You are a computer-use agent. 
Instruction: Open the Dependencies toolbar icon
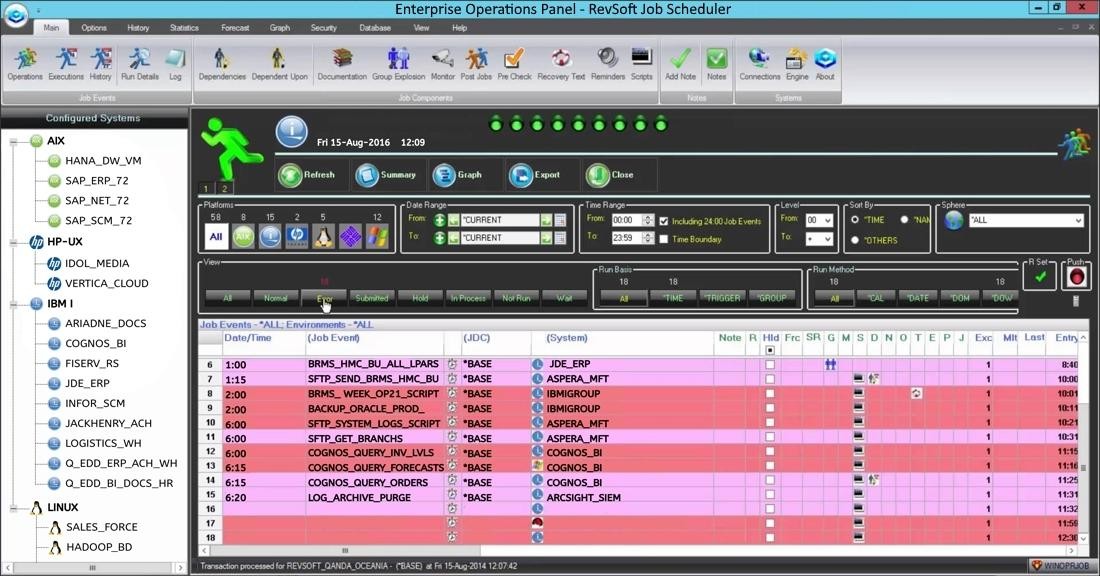click(221, 62)
